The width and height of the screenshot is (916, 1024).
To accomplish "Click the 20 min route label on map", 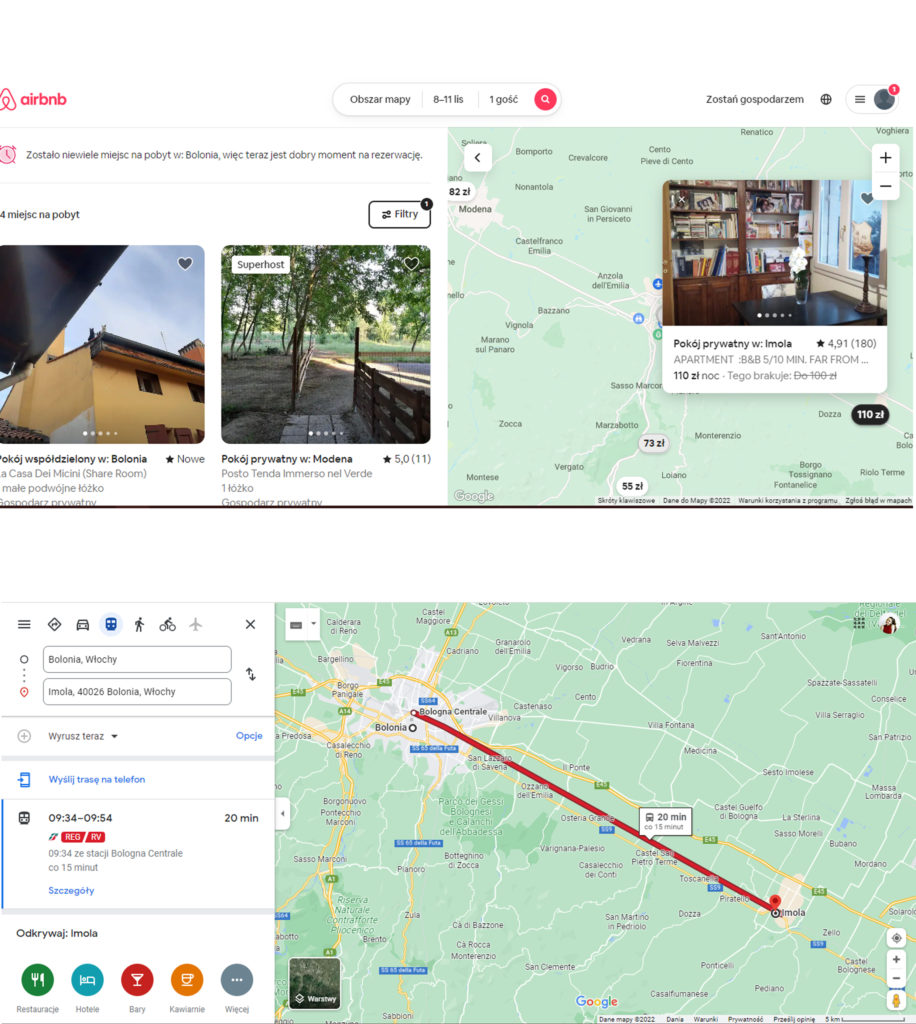I will point(665,821).
